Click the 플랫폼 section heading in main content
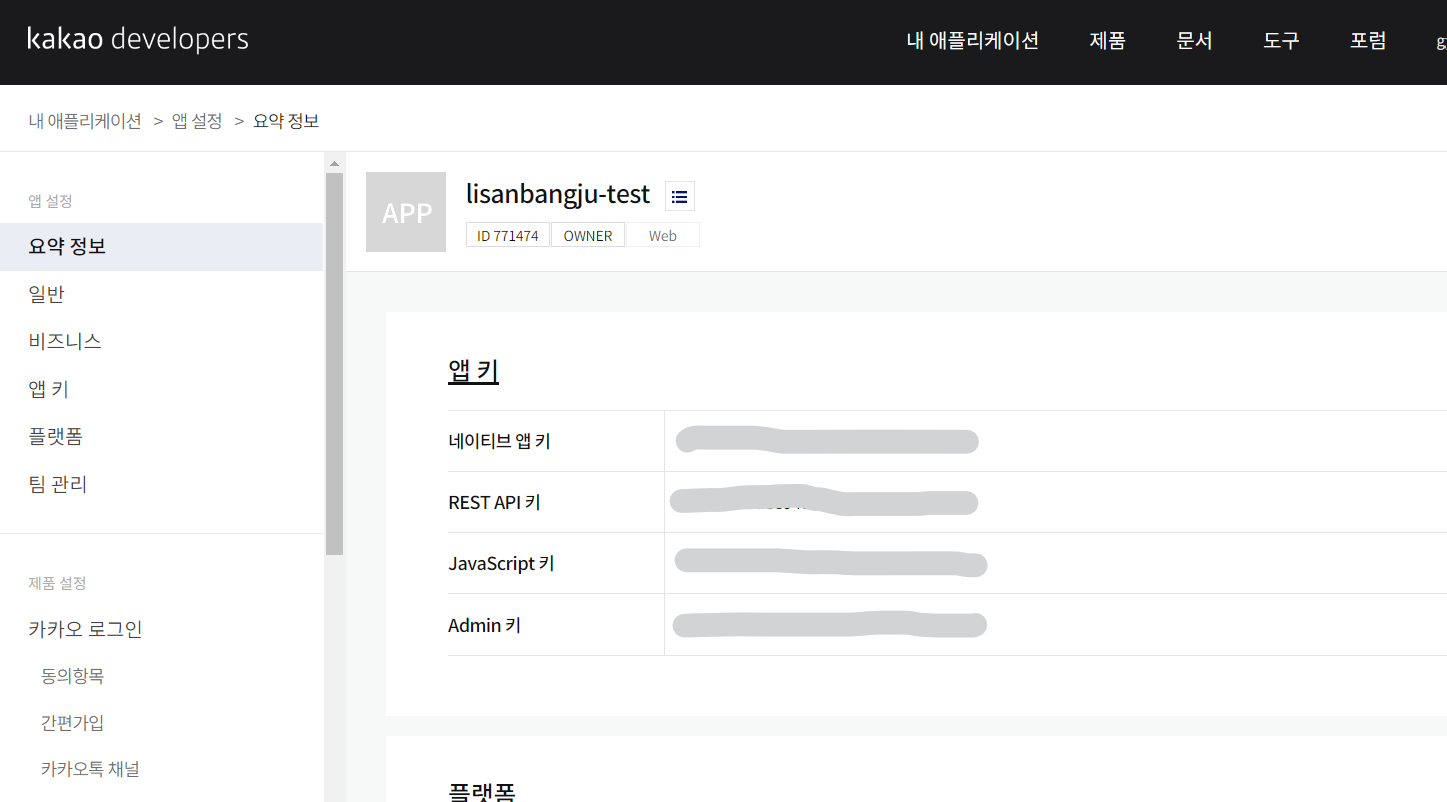 coord(482,793)
